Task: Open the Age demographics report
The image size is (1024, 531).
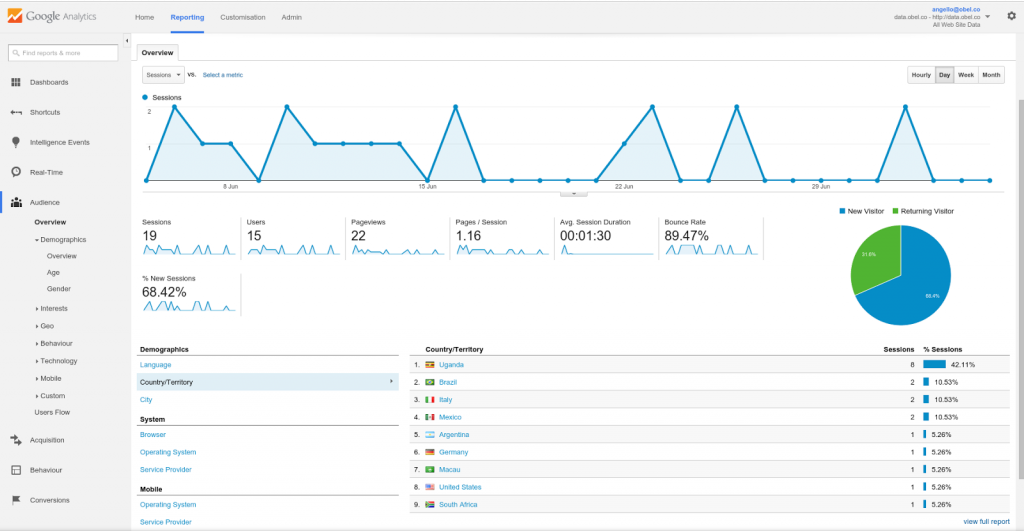Action: click(53, 272)
